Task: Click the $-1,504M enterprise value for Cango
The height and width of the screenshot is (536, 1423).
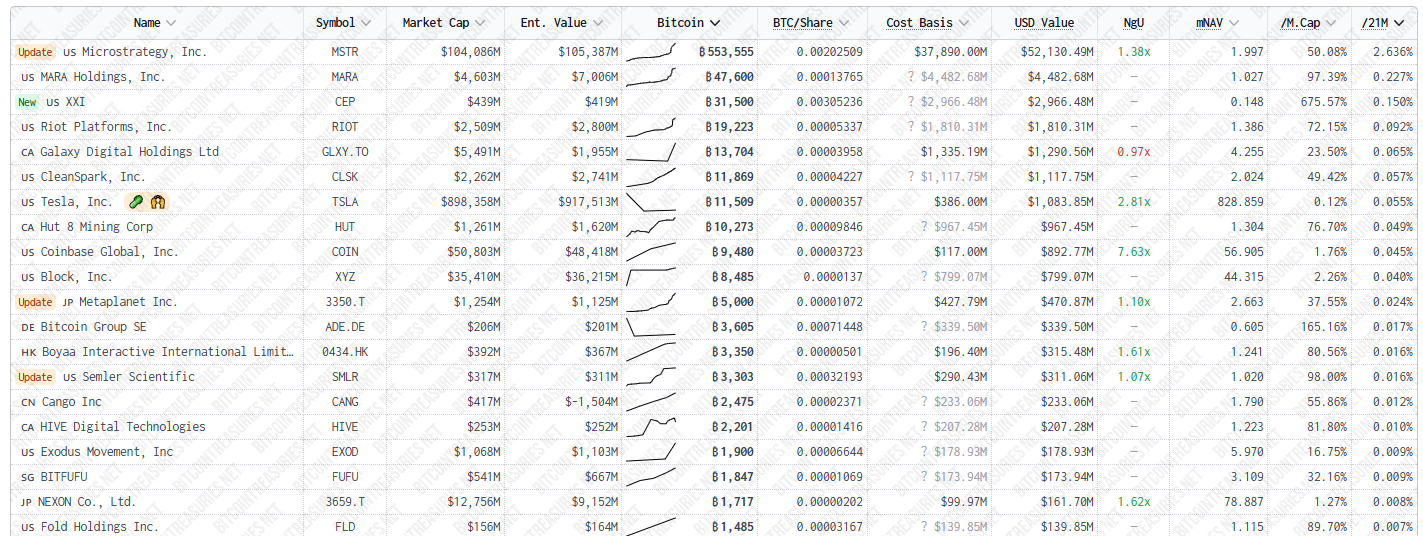Action: pos(591,402)
